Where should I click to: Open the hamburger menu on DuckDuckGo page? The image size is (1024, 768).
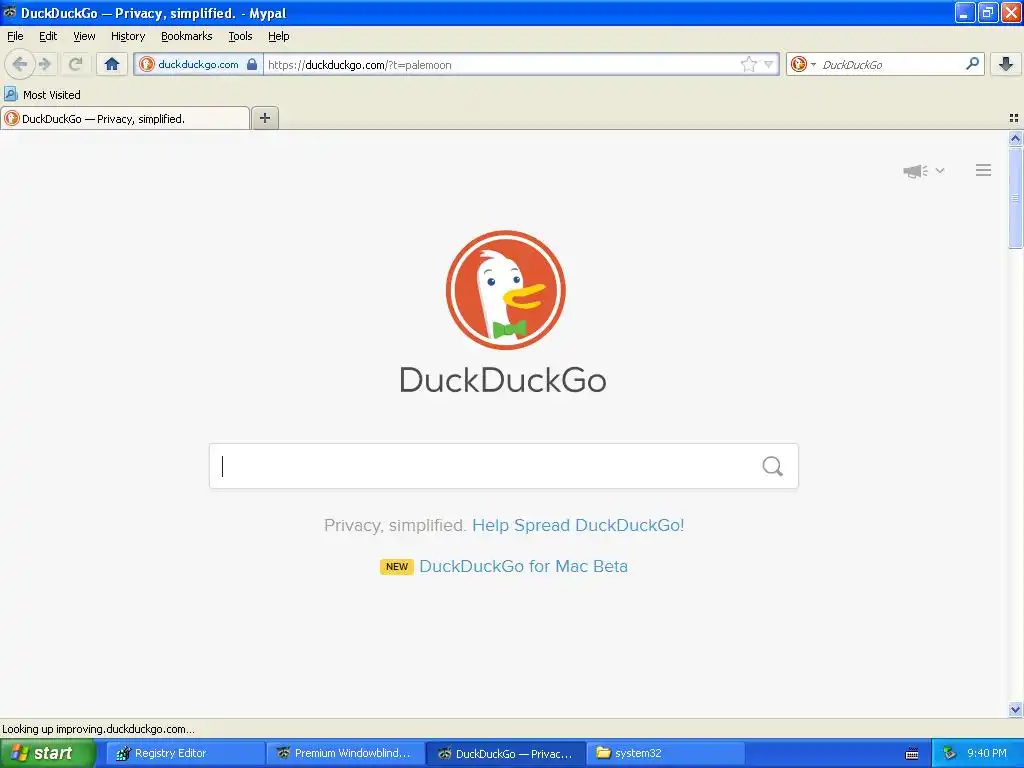984,170
